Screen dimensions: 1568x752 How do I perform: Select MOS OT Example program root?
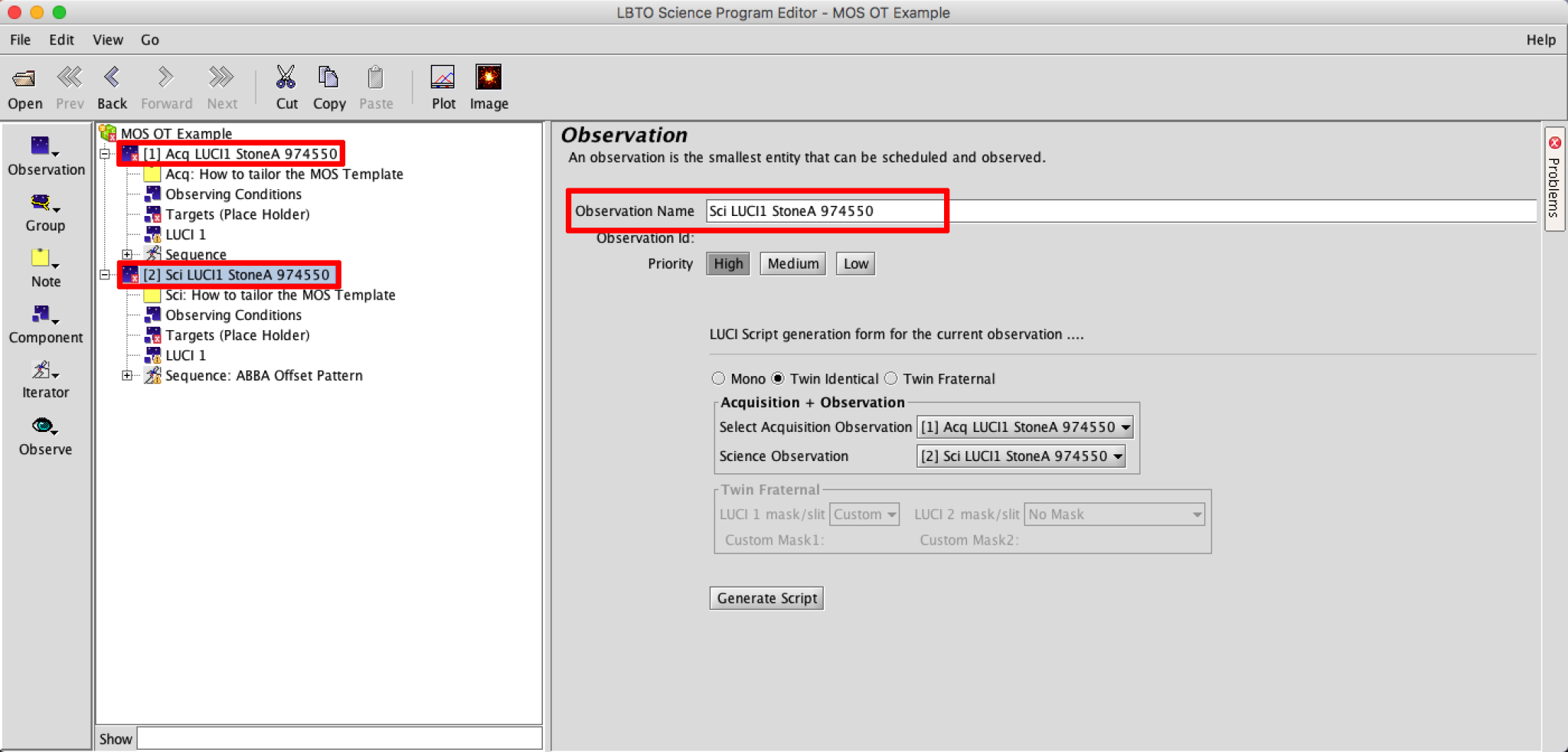click(x=176, y=133)
